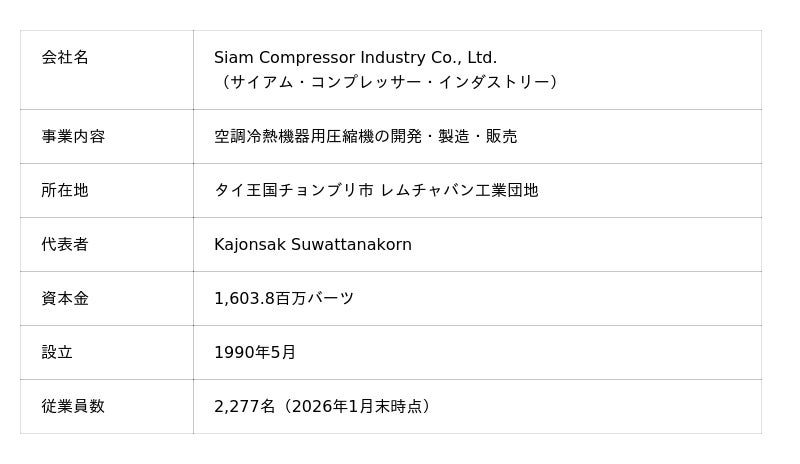Click the 事業内容 row label

73,136
